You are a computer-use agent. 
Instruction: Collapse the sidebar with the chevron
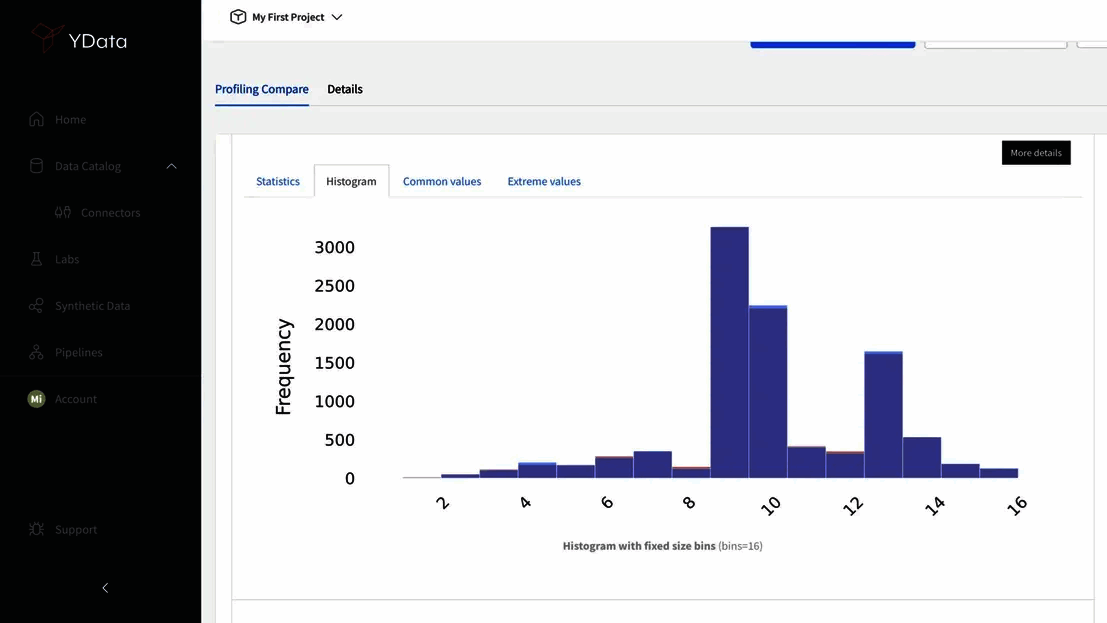click(x=104, y=588)
